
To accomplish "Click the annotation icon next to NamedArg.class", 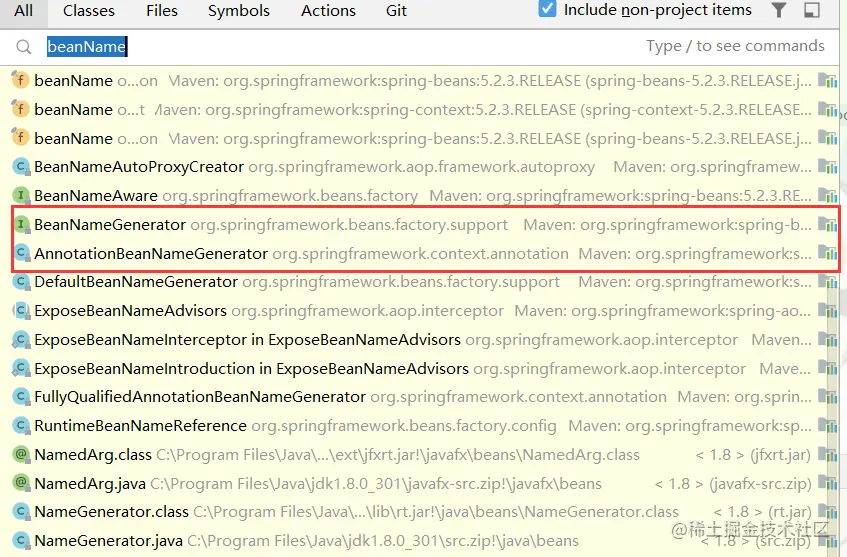I will [21, 455].
